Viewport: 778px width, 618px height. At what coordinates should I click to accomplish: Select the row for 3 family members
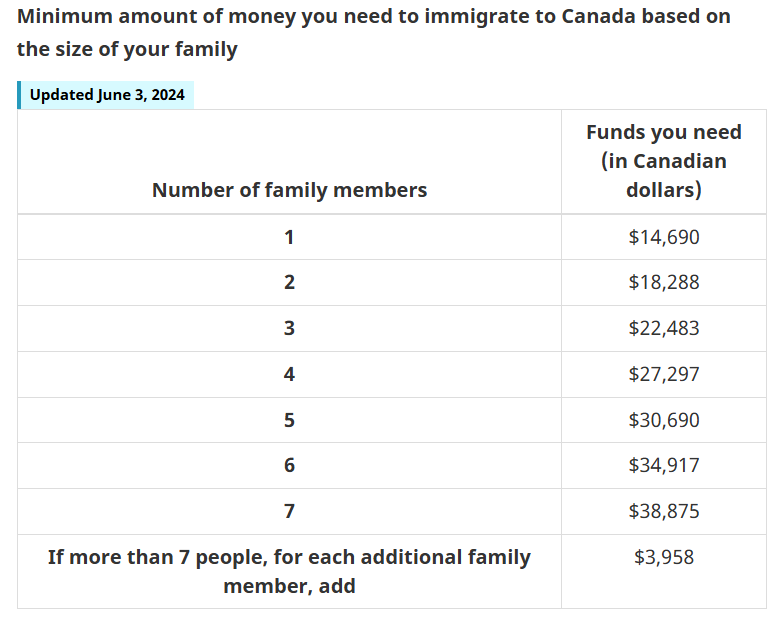tap(392, 328)
